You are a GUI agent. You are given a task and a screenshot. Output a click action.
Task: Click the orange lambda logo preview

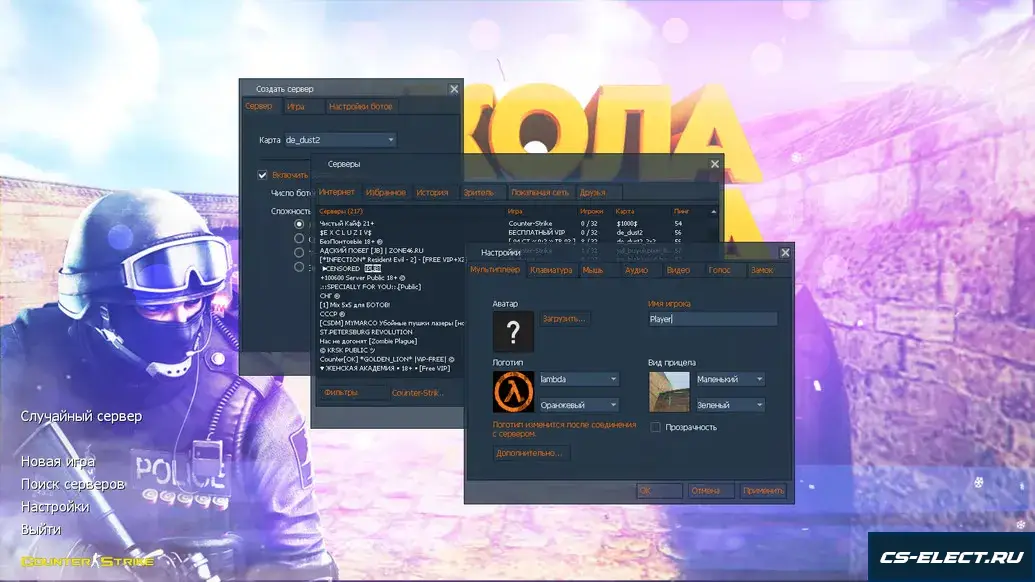pyautogui.click(x=513, y=391)
